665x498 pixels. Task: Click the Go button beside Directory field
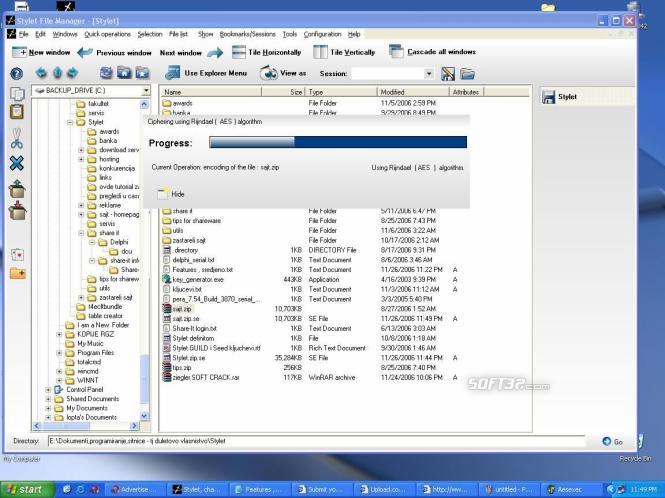coord(612,442)
